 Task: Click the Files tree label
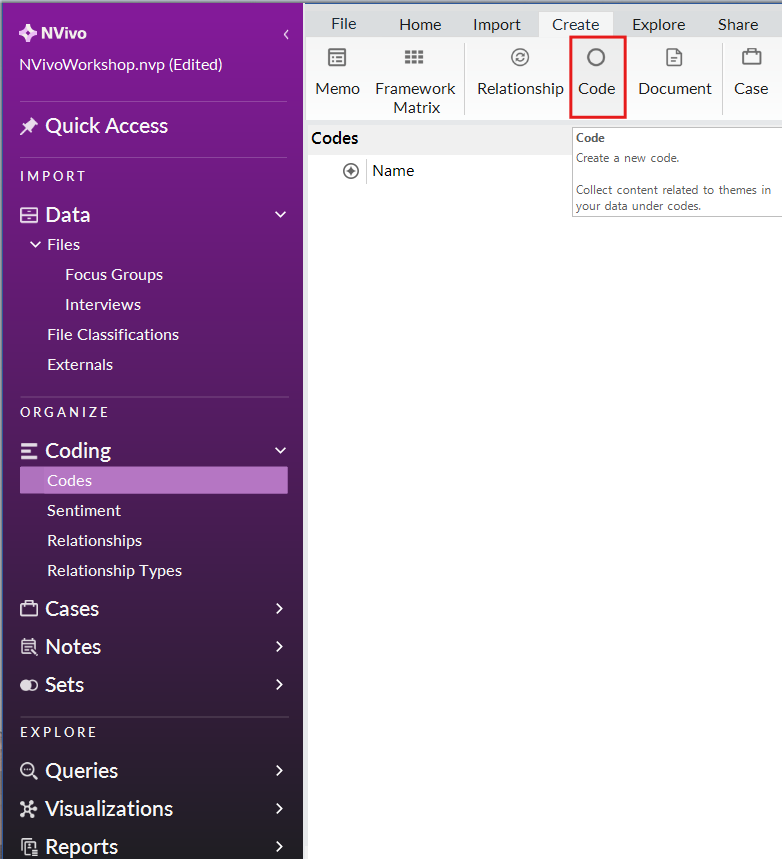tap(64, 245)
